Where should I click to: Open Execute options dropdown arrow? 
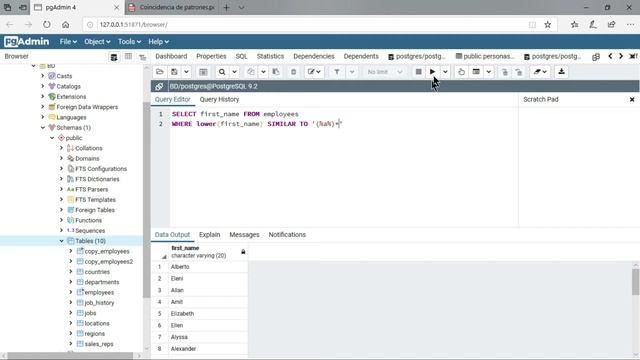click(445, 72)
